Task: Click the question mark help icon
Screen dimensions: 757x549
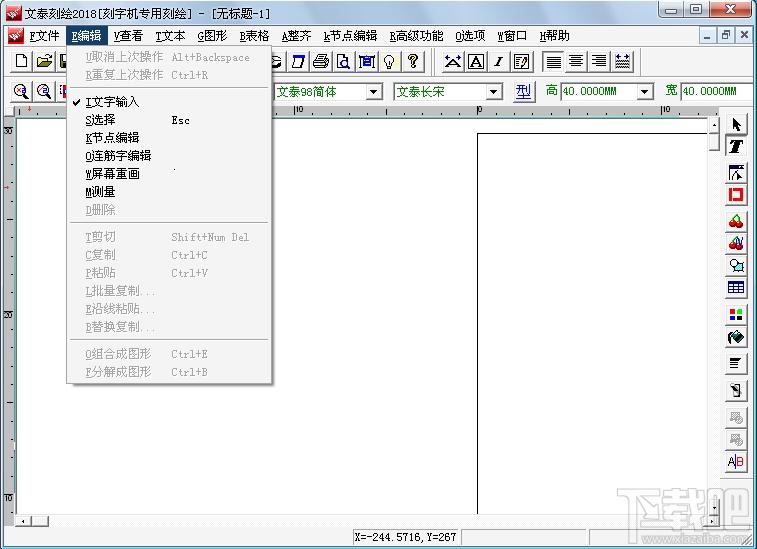Action: [412, 61]
